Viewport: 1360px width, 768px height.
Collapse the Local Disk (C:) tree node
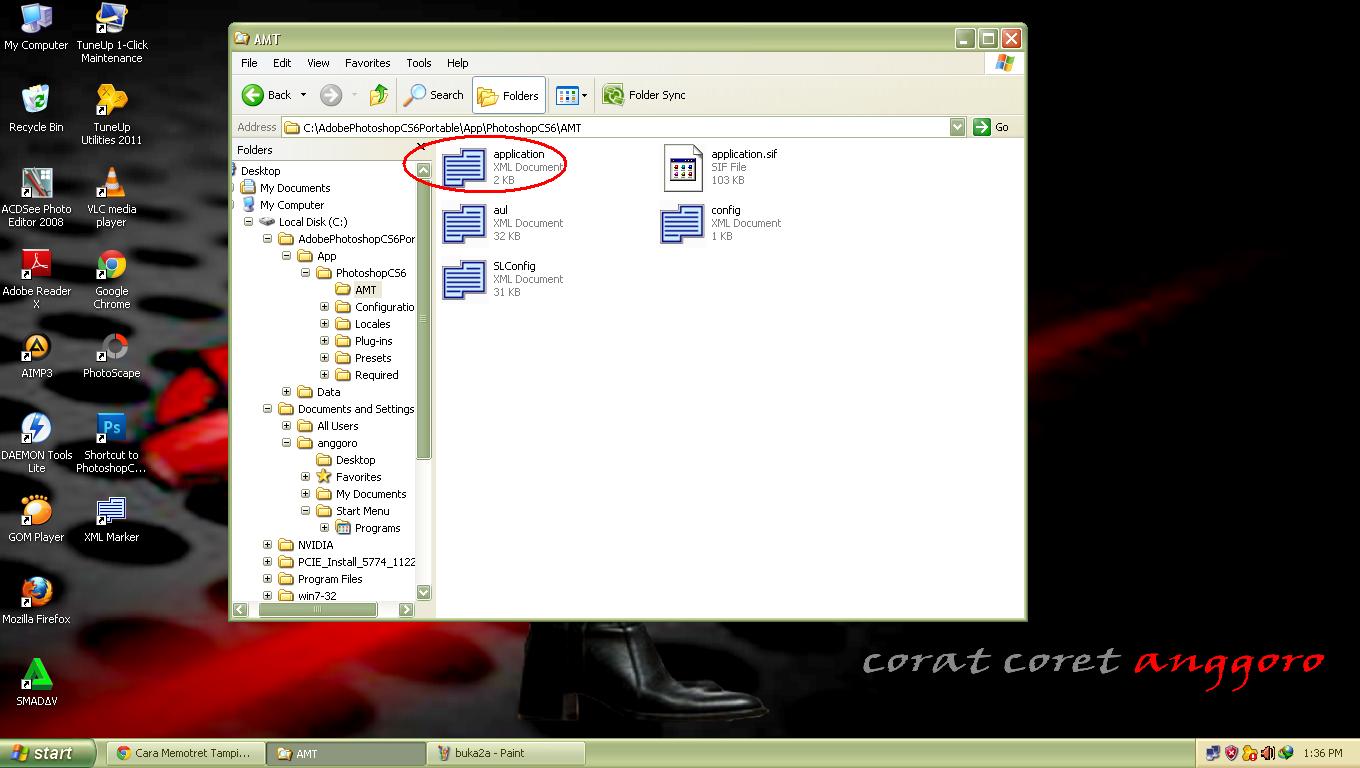point(249,222)
